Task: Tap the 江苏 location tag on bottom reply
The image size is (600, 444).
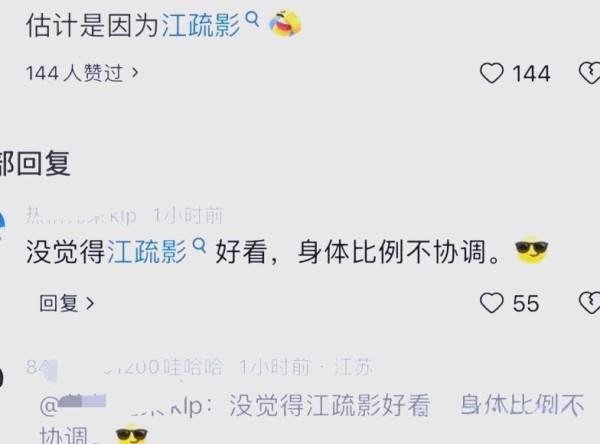Action: point(353,367)
